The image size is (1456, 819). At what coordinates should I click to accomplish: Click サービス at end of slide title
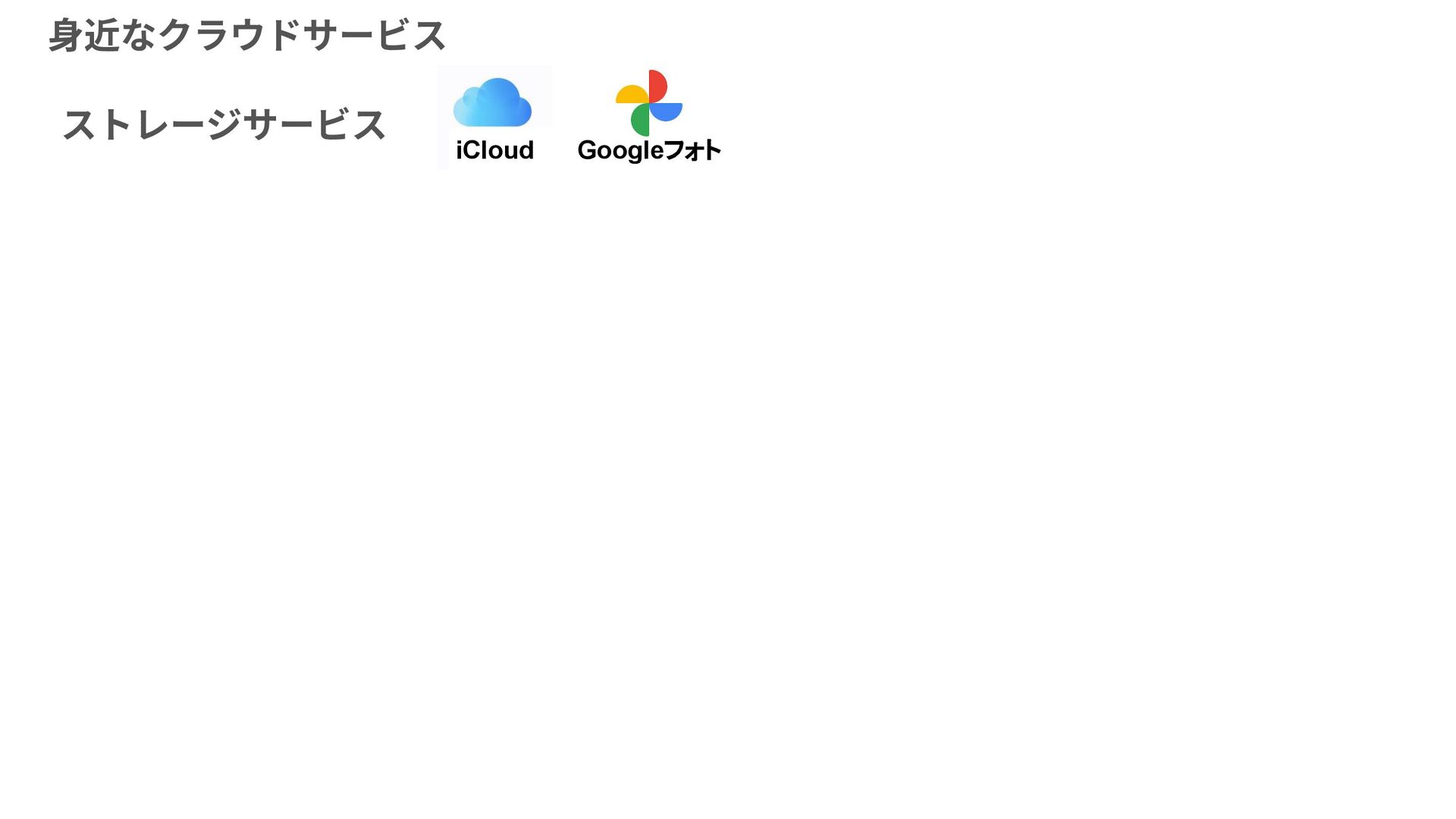coord(374,36)
